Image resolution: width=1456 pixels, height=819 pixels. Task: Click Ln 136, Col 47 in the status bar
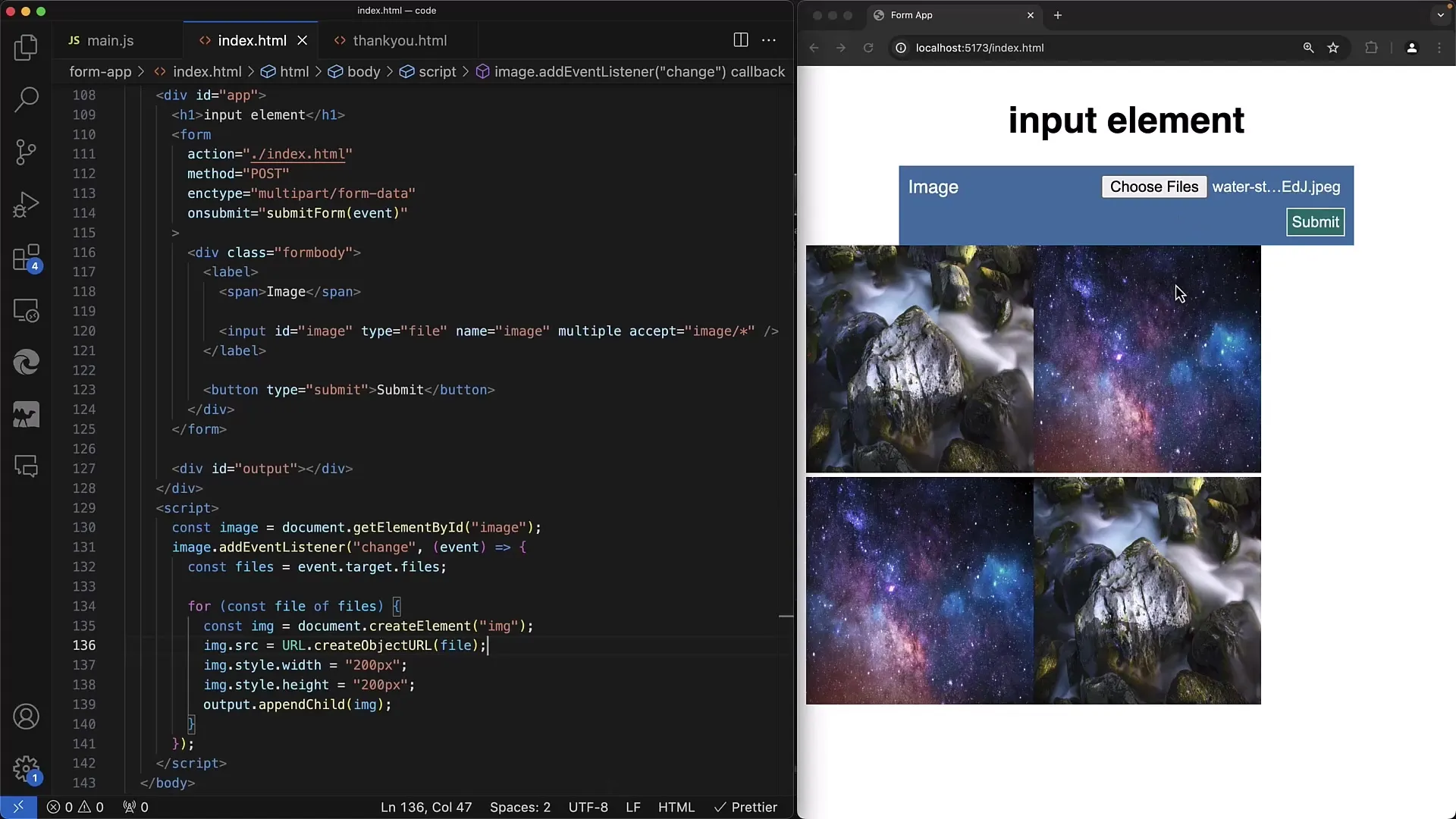[x=426, y=807]
